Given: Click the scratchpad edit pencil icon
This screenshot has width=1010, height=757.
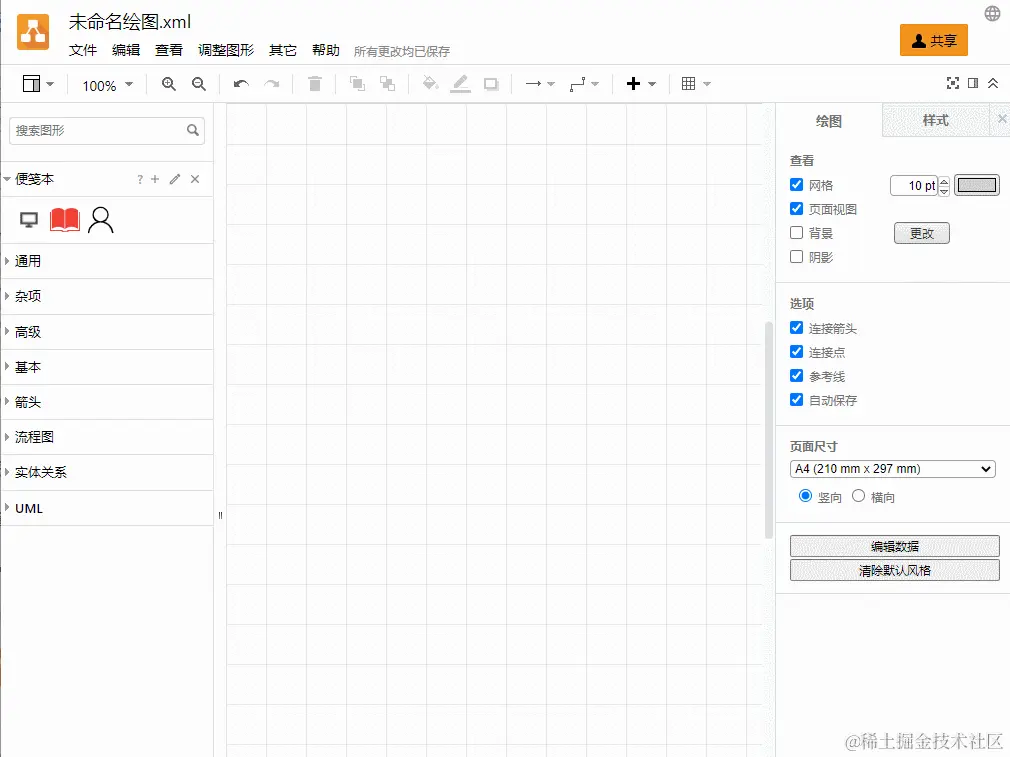Looking at the screenshot, I should [175, 179].
